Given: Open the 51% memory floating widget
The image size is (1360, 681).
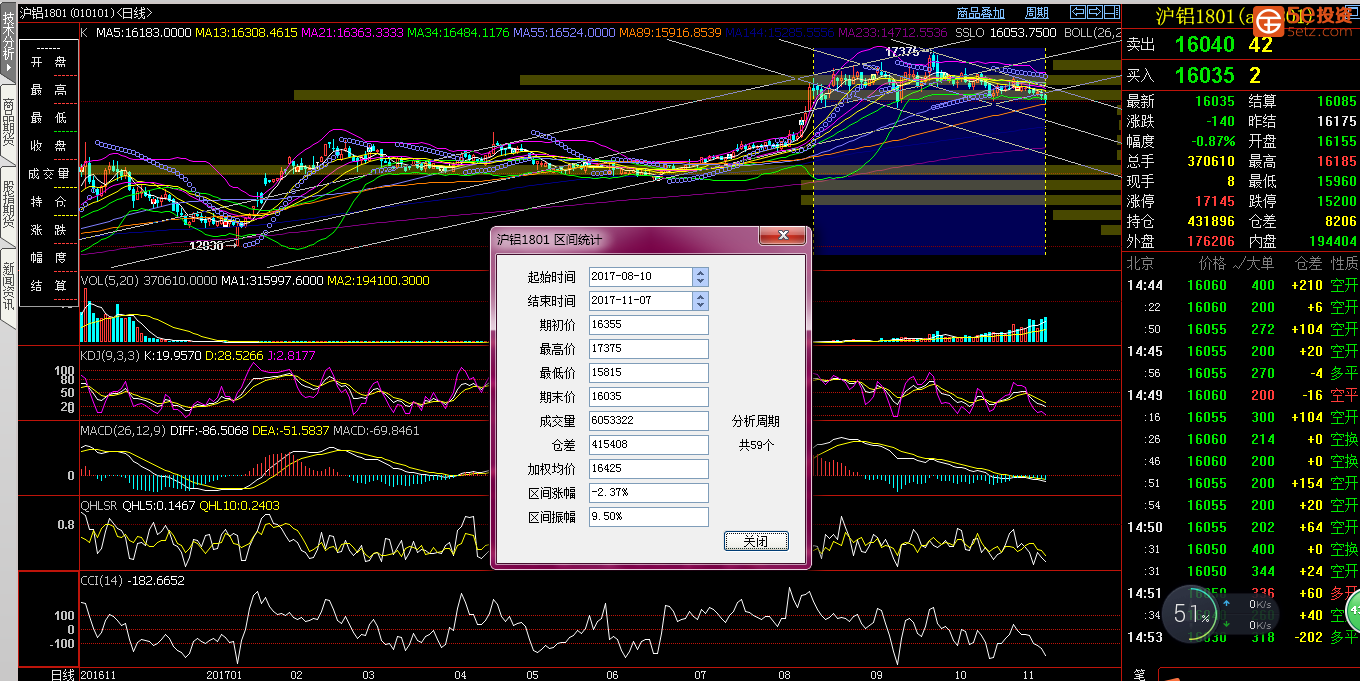Looking at the screenshot, I should click(1190, 614).
